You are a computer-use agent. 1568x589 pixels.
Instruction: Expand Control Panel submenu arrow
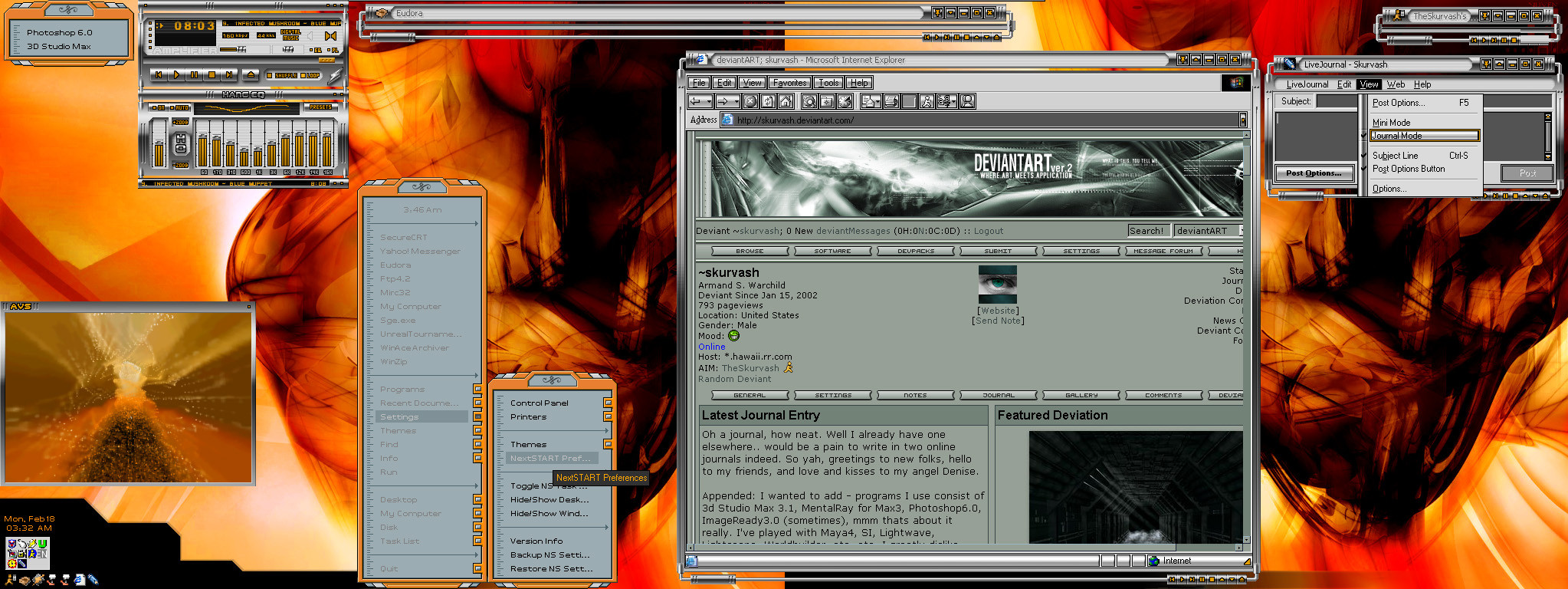607,403
